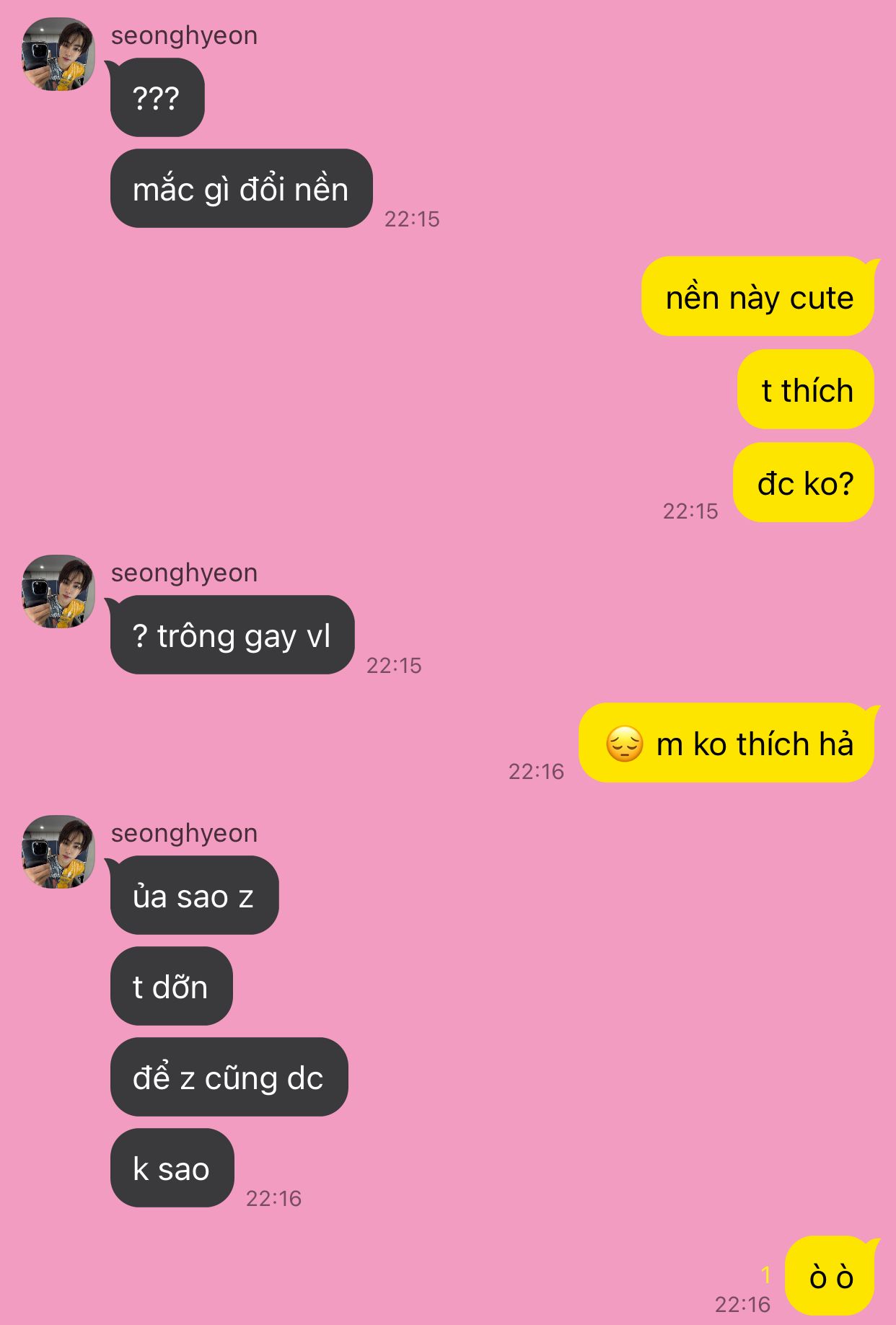Tap avatar beside 'ủa sao z' message

tap(58, 852)
